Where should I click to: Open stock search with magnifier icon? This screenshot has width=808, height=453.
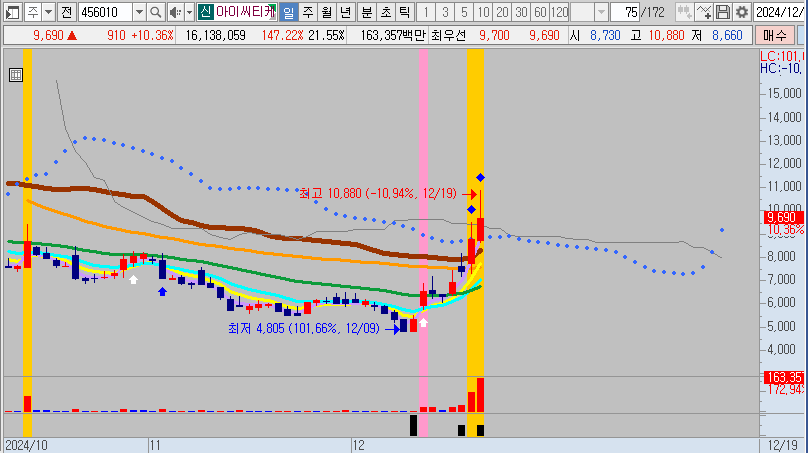pyautogui.click(x=155, y=12)
